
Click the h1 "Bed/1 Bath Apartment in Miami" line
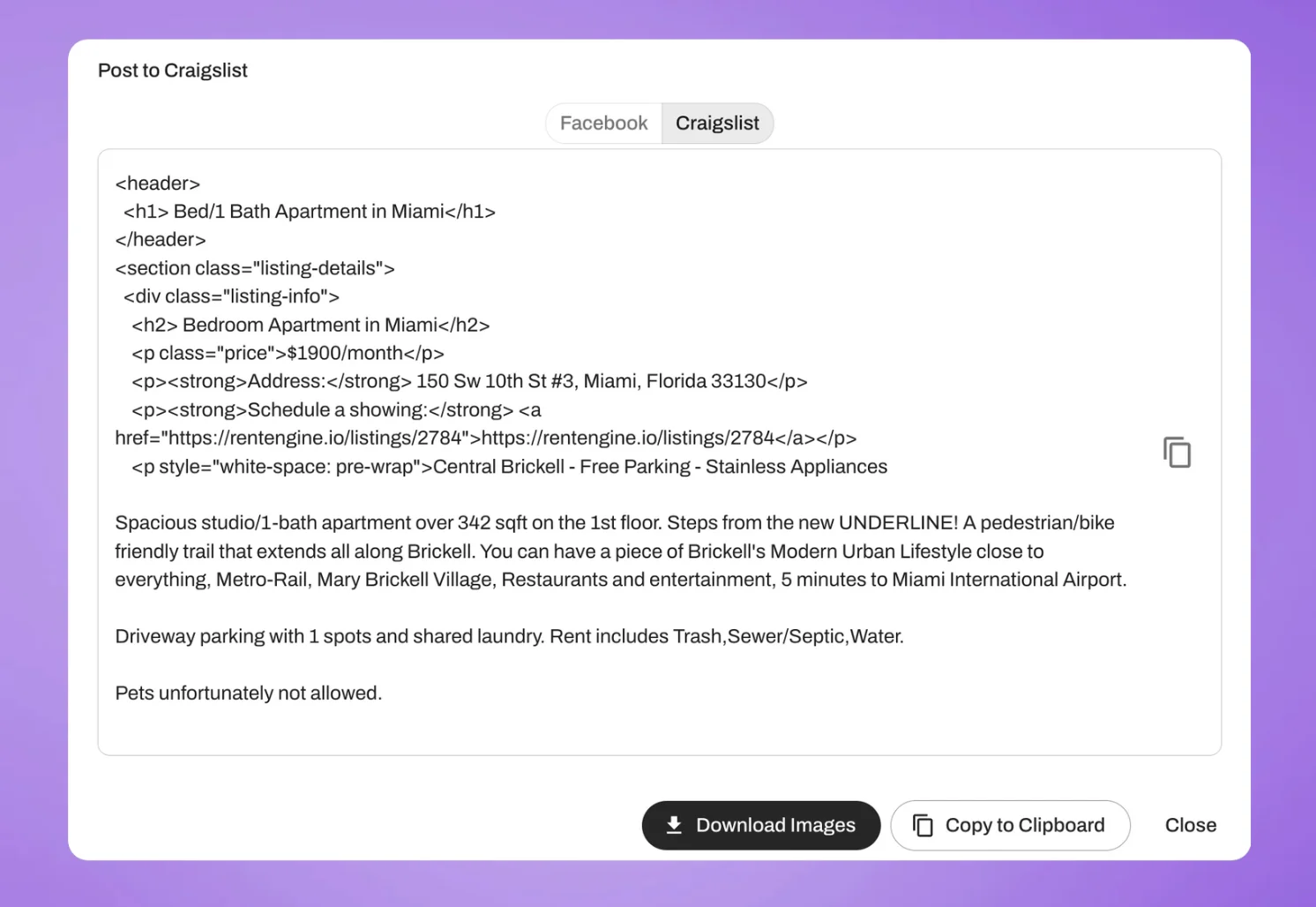point(309,212)
